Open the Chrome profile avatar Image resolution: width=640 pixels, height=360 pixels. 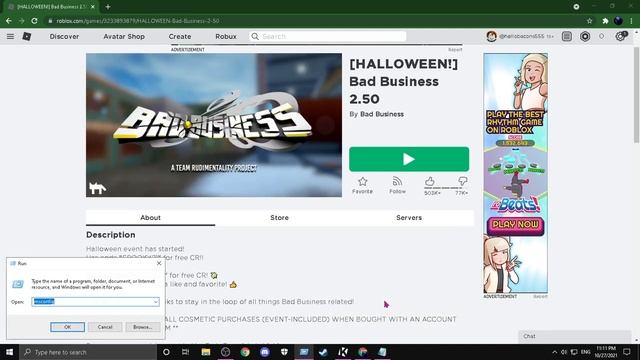(x=618, y=21)
